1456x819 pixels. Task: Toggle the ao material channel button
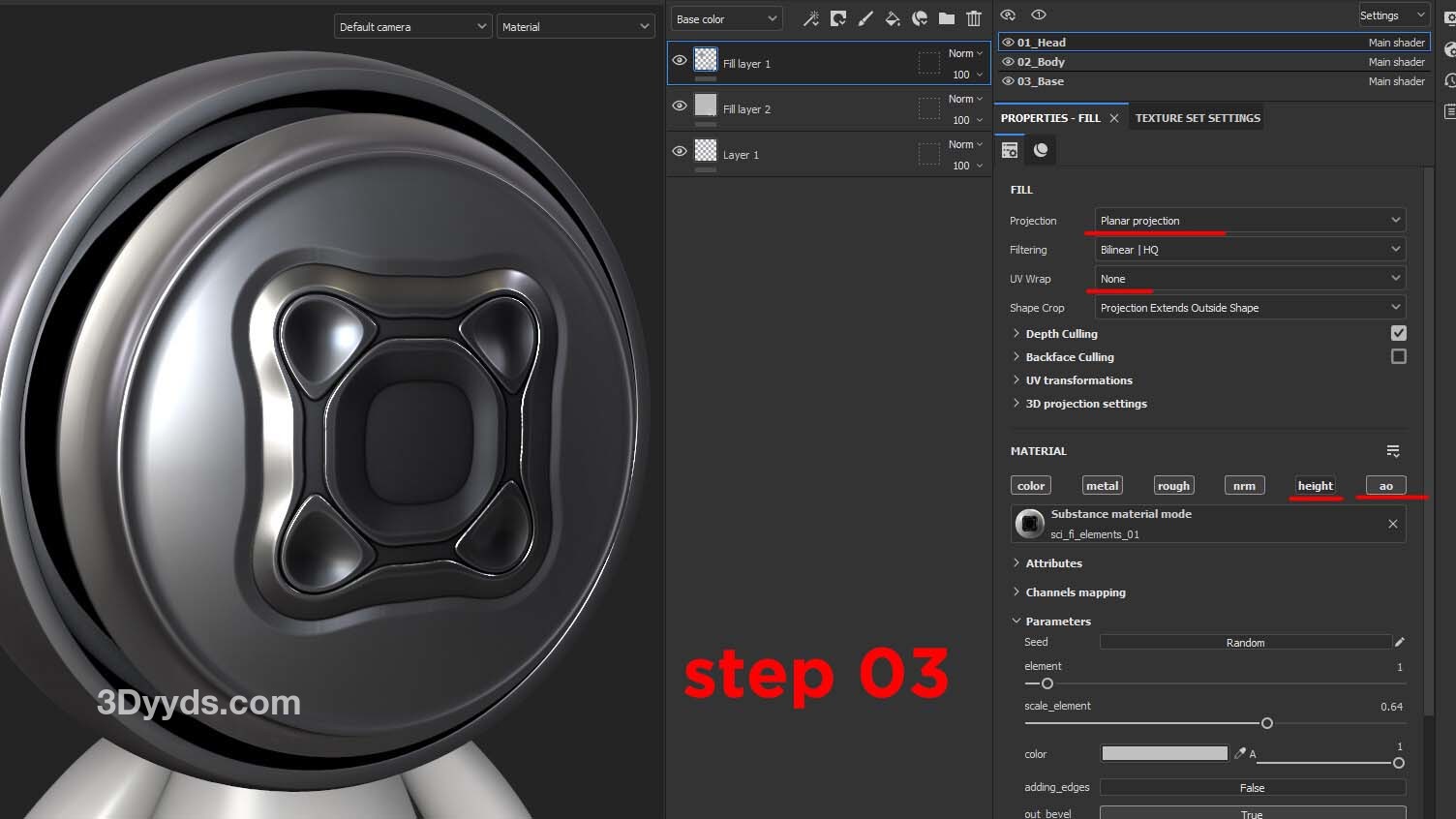[x=1385, y=486]
